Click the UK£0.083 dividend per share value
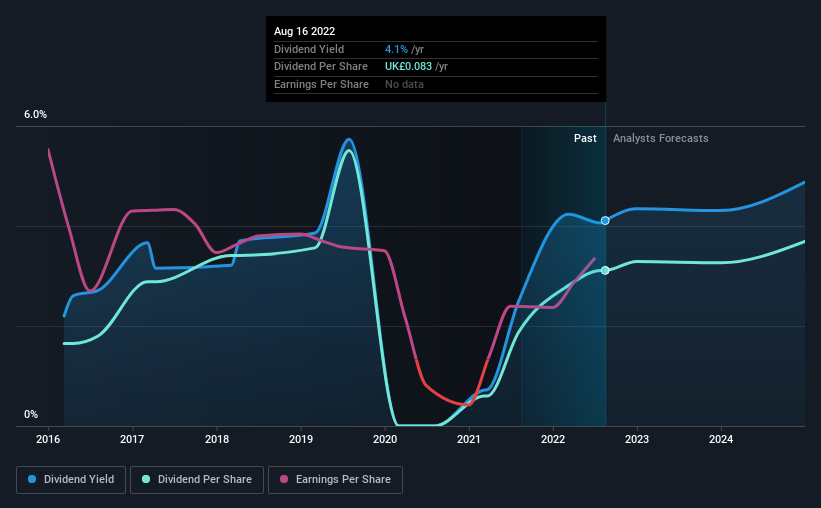The width and height of the screenshot is (821, 508). point(408,67)
